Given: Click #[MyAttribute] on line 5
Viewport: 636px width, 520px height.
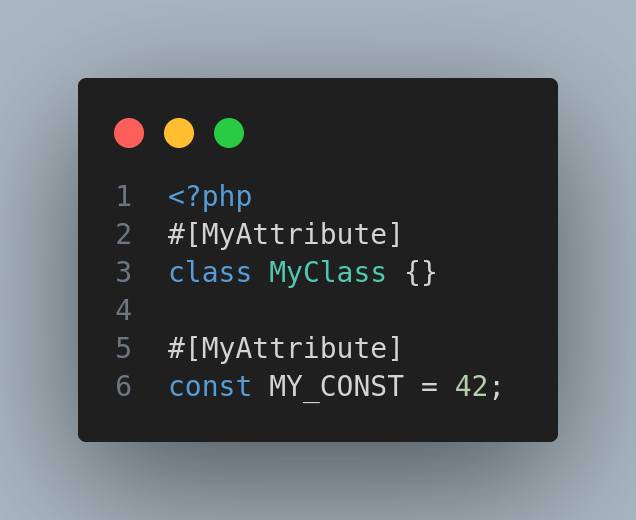Looking at the screenshot, I should click(285, 349).
